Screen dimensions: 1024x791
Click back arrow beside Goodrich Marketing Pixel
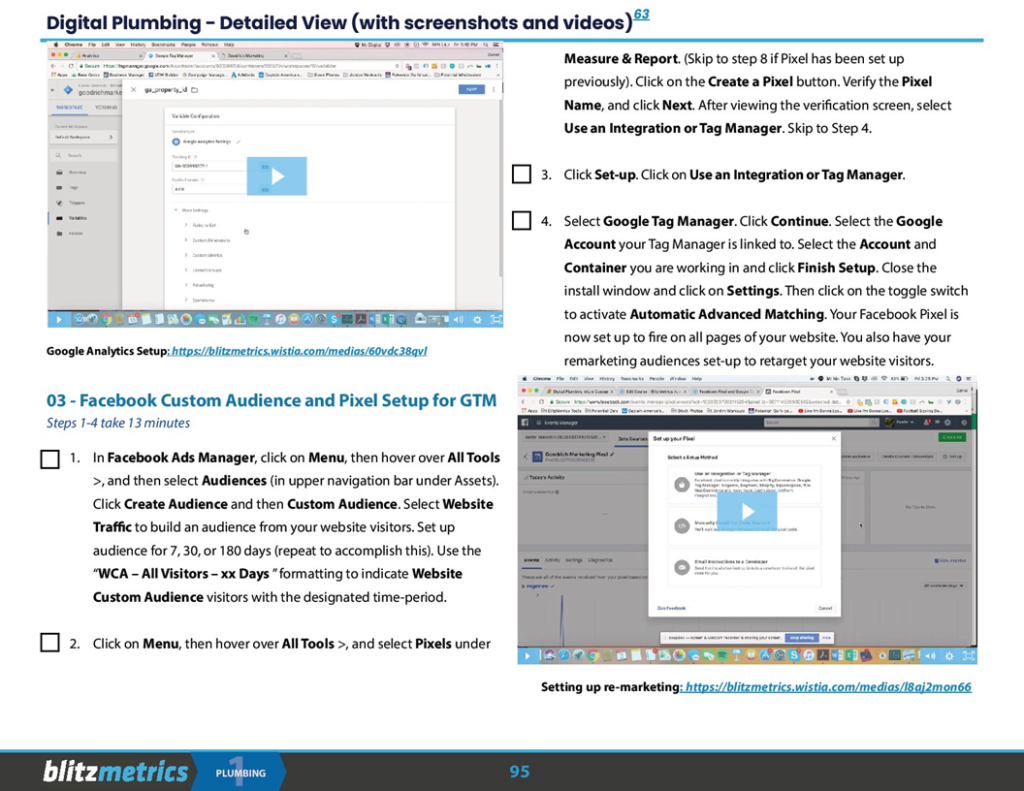tap(526, 457)
